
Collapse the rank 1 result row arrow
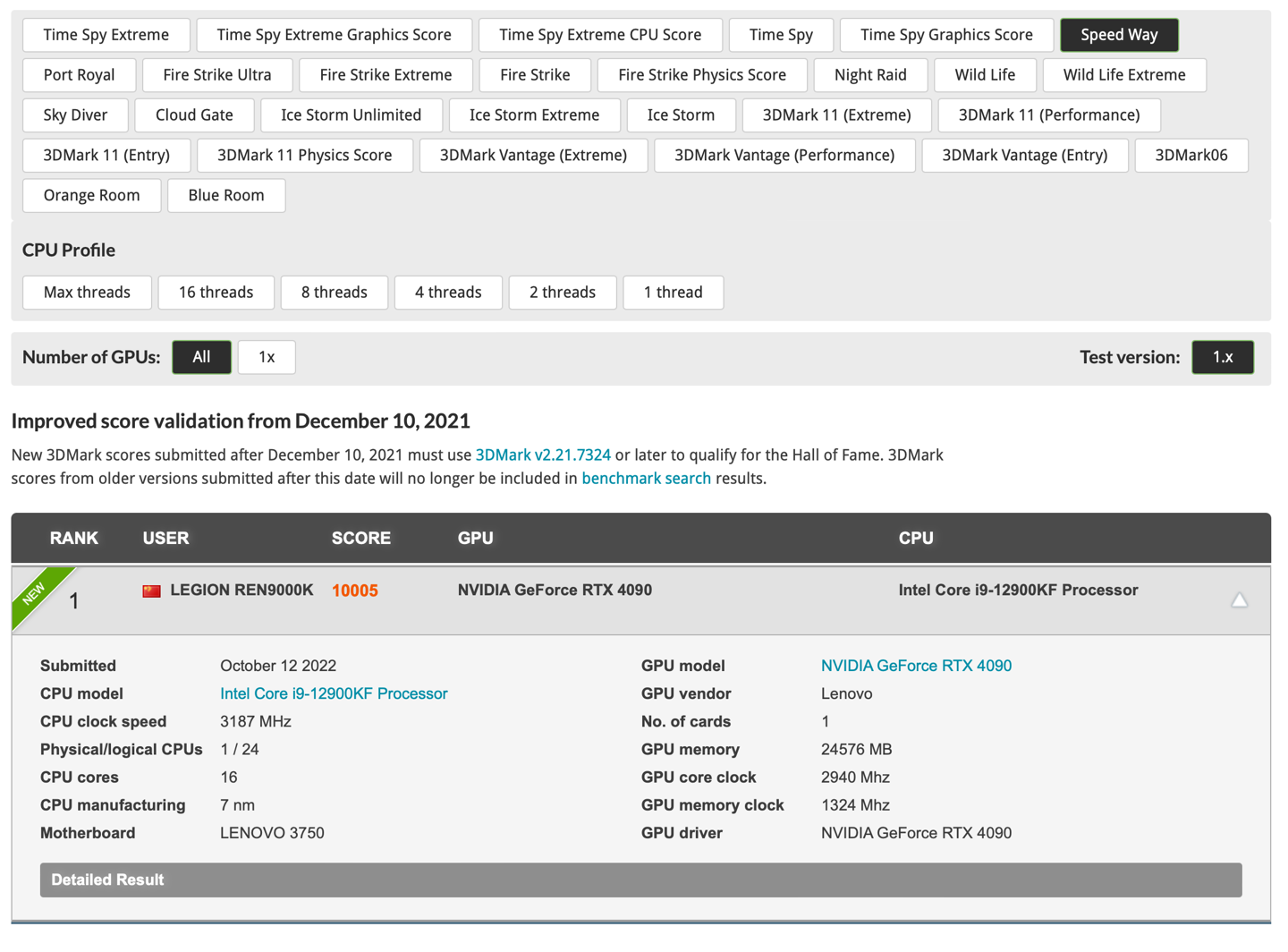coord(1239,600)
